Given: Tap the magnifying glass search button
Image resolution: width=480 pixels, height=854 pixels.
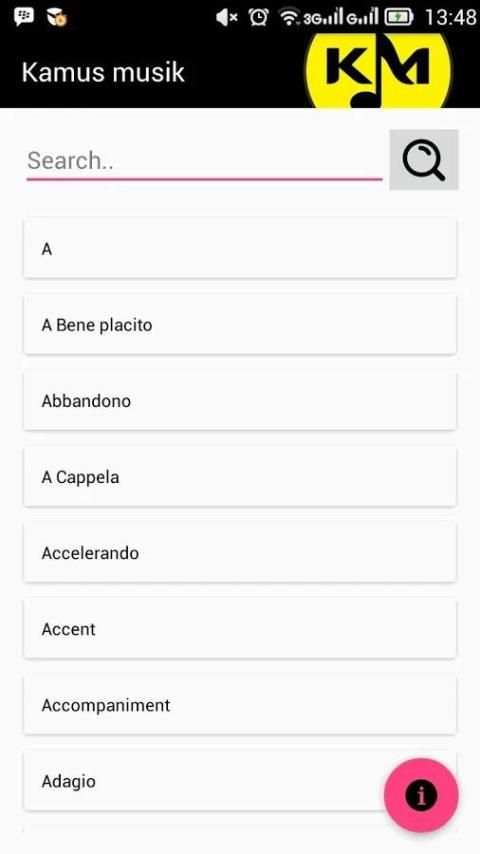Looking at the screenshot, I should click(x=424, y=160).
